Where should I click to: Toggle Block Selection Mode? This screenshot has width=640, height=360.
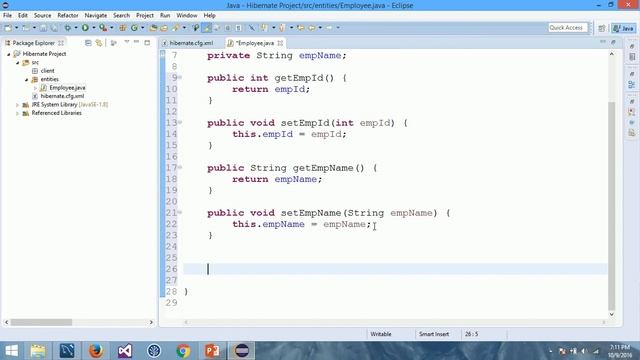[x=228, y=28]
